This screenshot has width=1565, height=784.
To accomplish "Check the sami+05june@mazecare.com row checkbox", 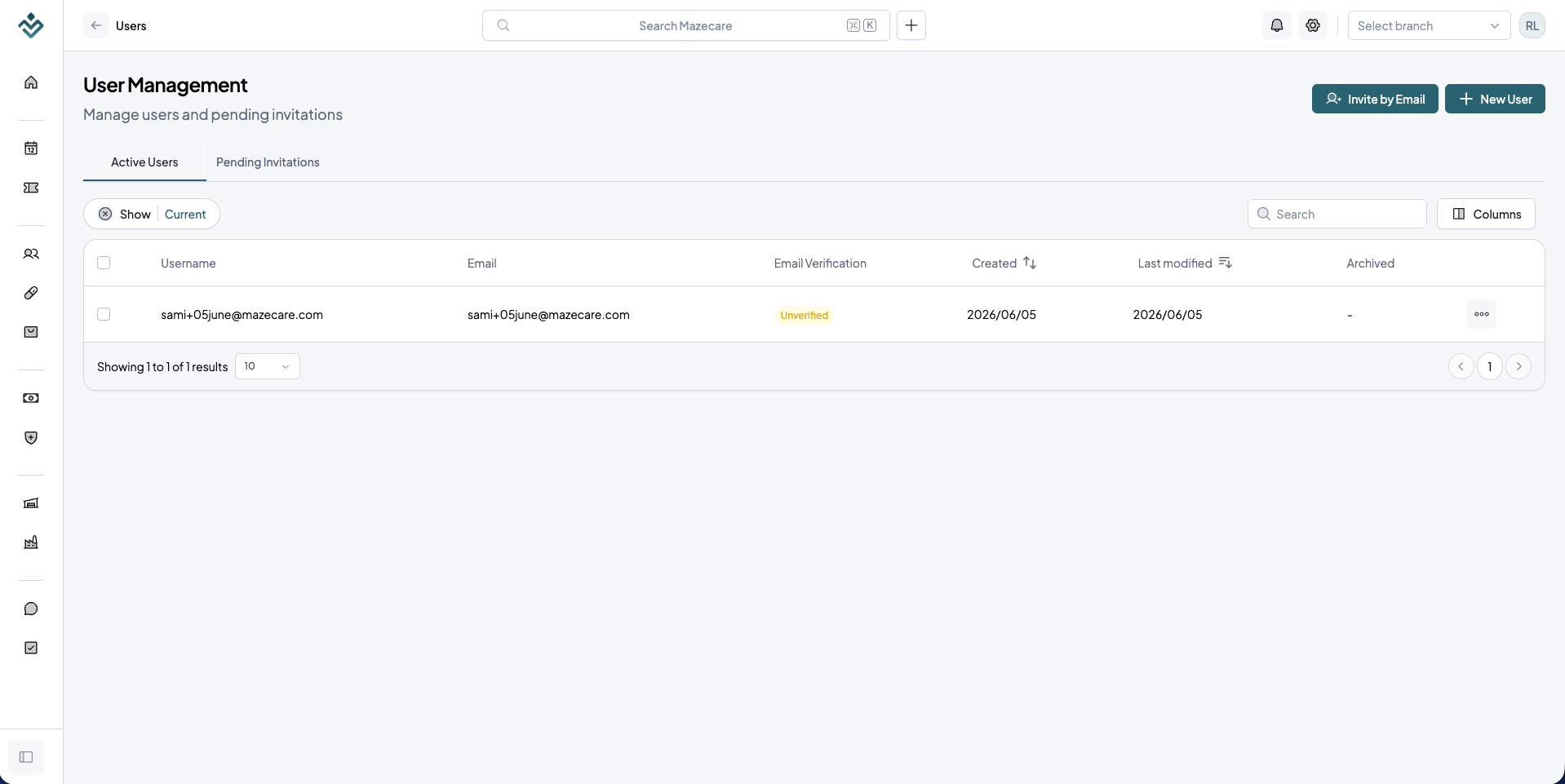I will point(104,314).
